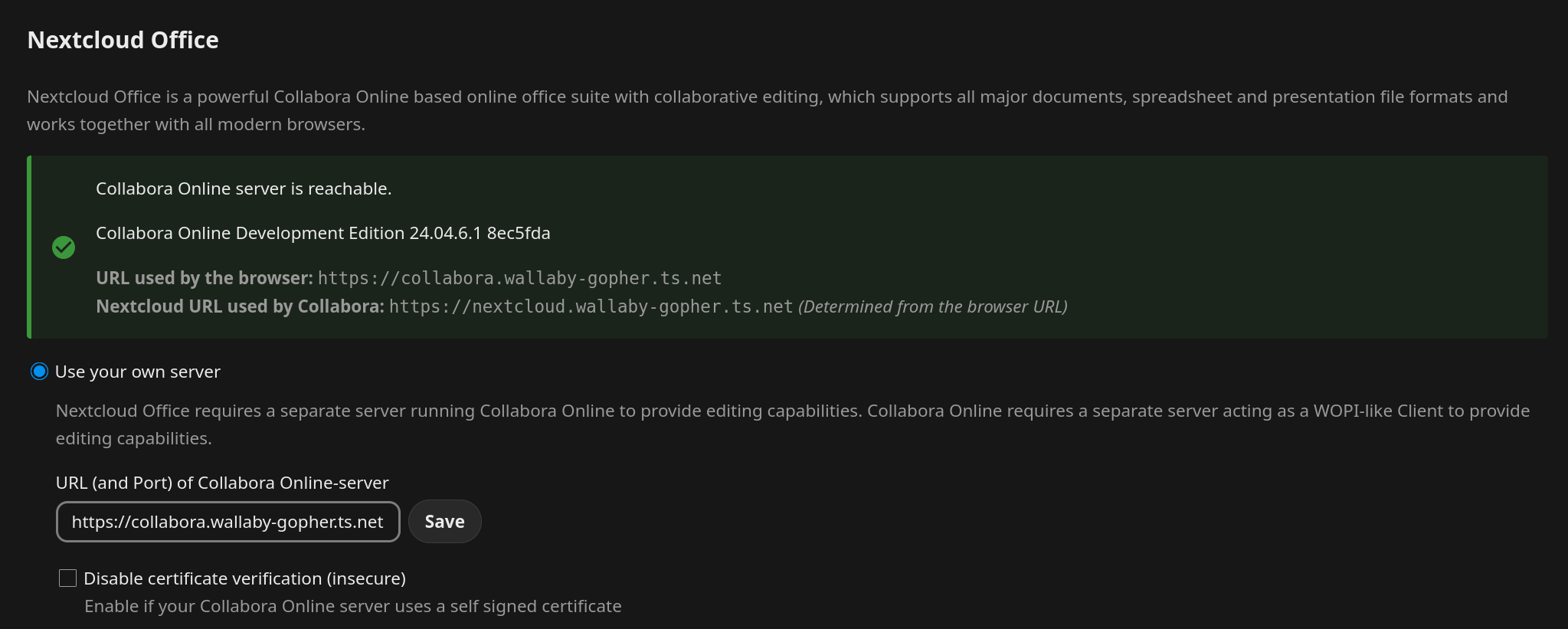The image size is (1568, 629).
Task: Click the "Disable certificate verification (insecure)" label
Action: click(244, 578)
